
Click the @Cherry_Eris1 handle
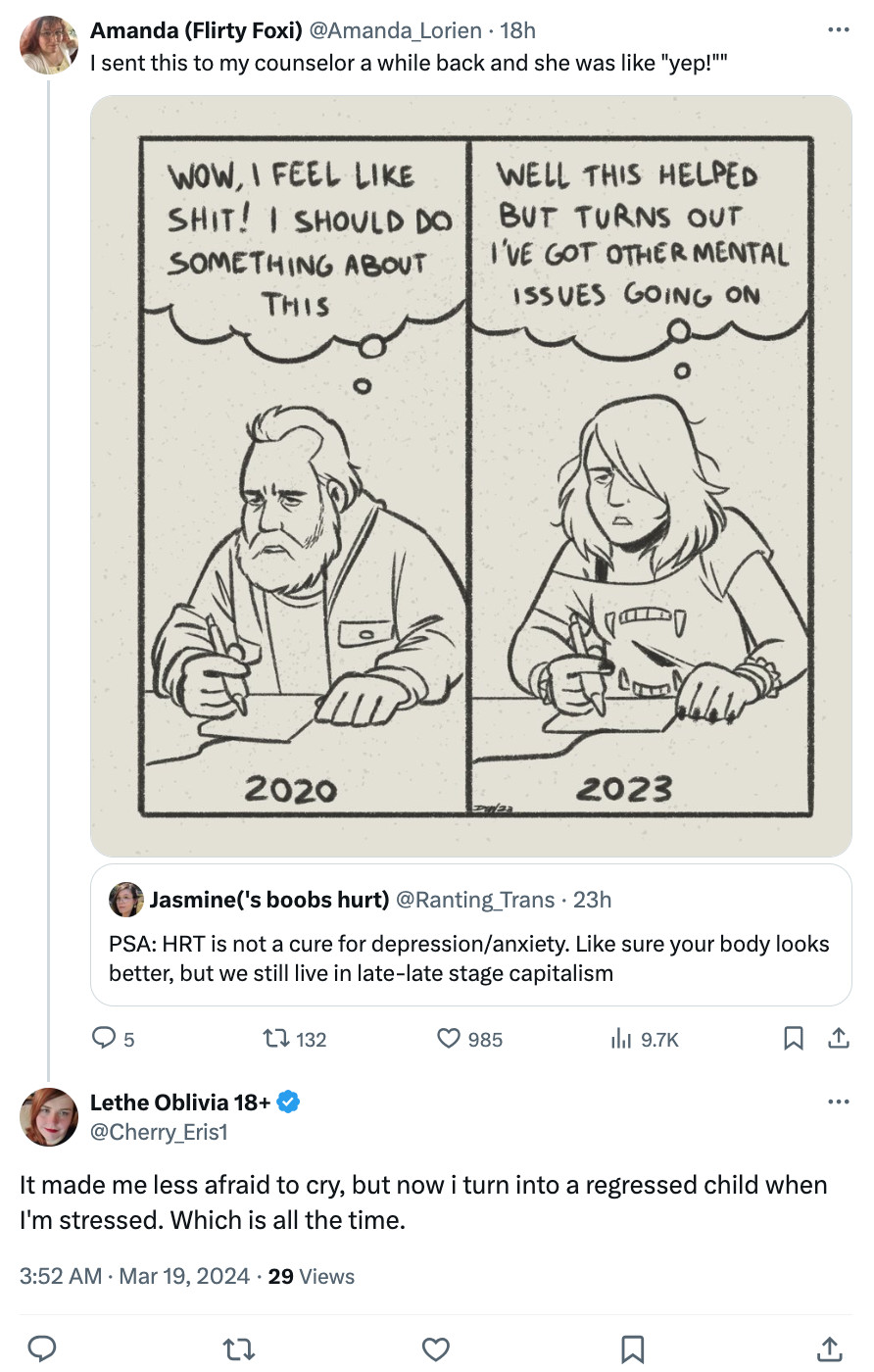[159, 1132]
